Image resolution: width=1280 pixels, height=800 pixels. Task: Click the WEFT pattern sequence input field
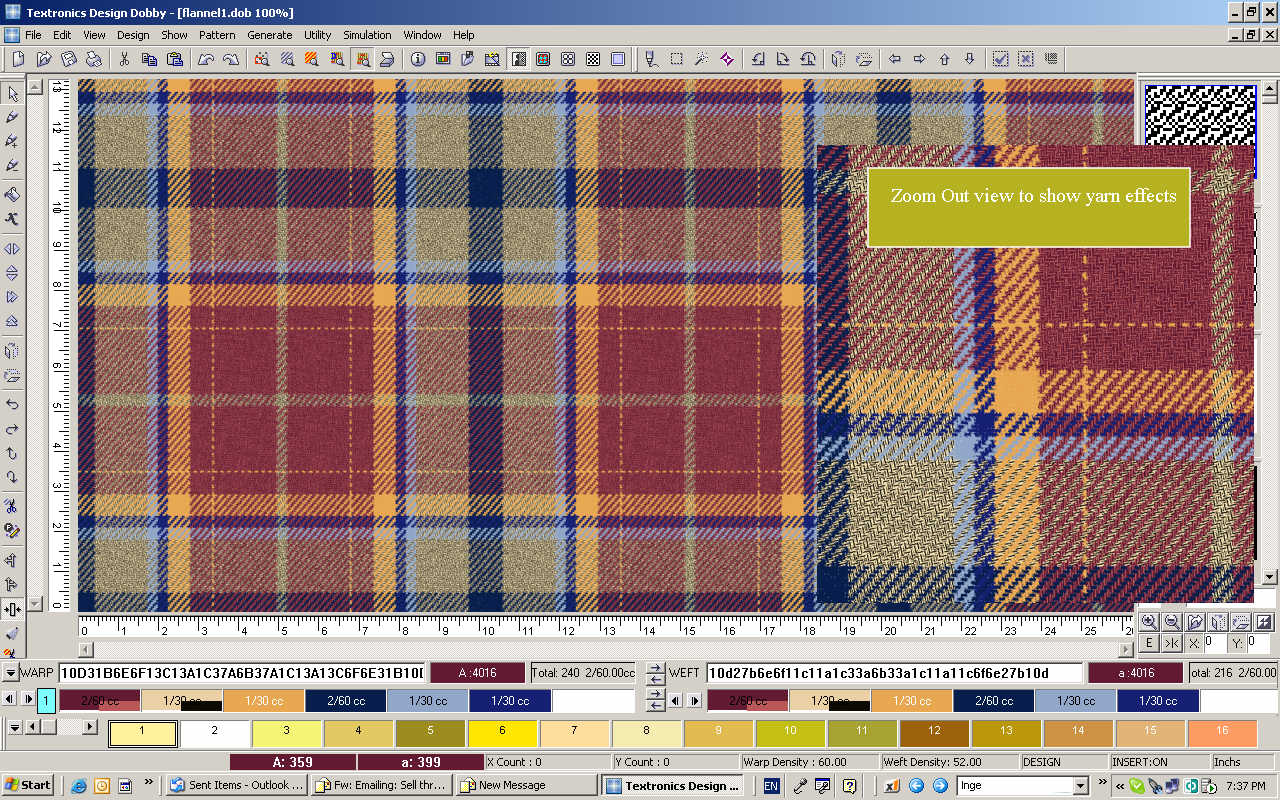coord(895,673)
